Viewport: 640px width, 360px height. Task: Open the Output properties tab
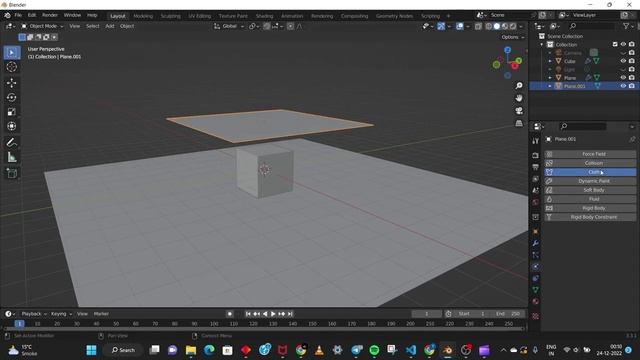pyautogui.click(x=536, y=167)
